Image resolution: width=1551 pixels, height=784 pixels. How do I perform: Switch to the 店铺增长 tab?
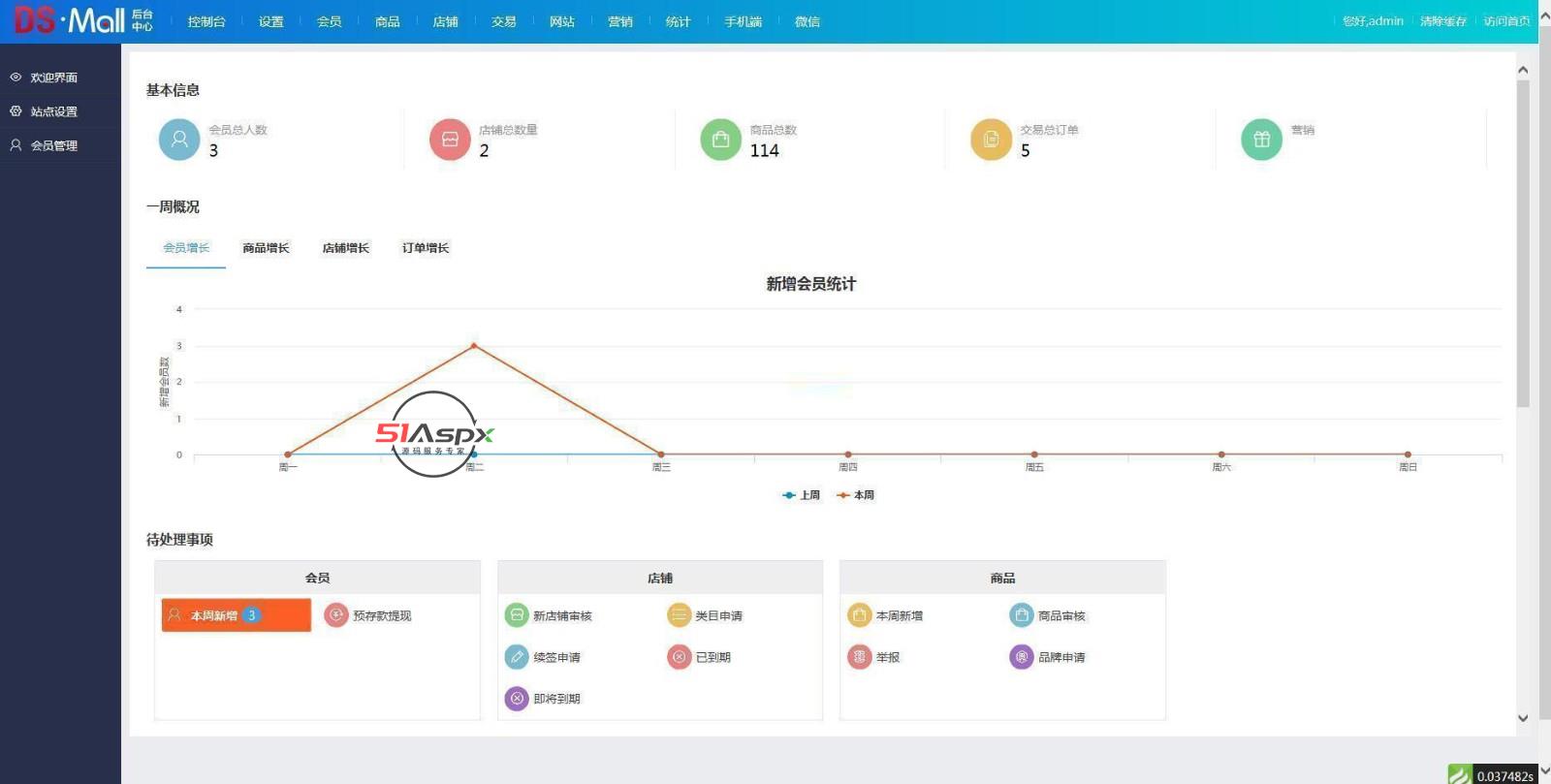[346, 248]
